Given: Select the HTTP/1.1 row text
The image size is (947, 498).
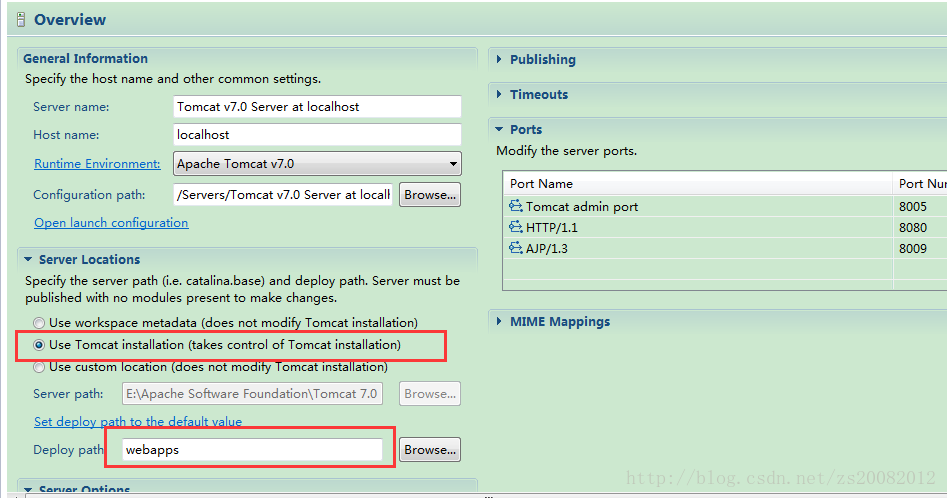Looking at the screenshot, I should [551, 228].
